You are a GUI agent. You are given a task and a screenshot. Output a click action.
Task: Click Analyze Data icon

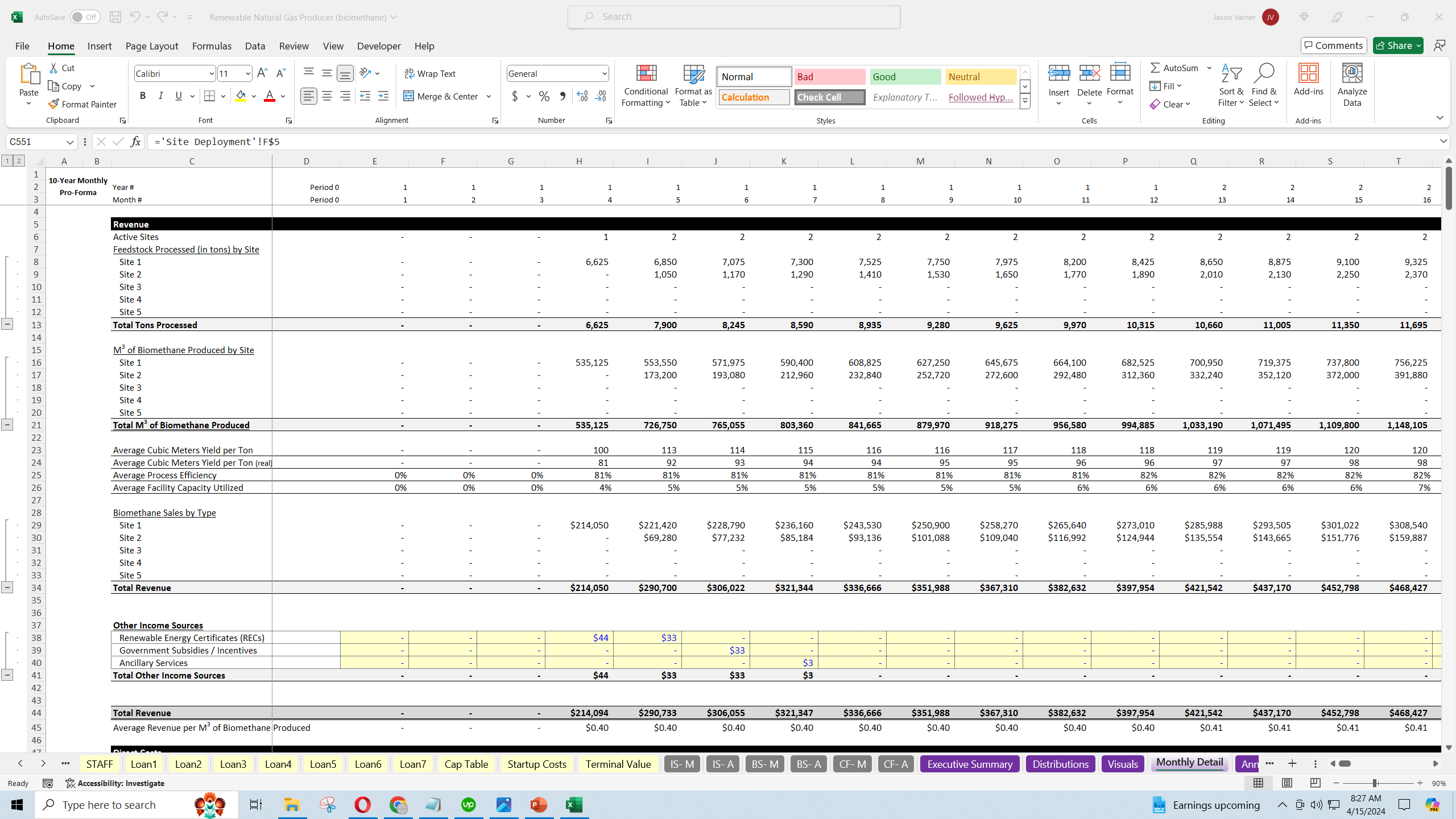(1352, 85)
